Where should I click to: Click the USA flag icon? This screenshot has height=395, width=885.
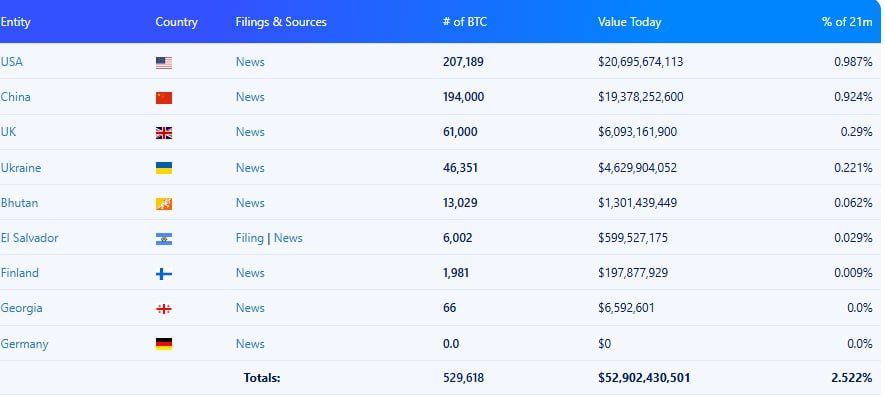(164, 63)
